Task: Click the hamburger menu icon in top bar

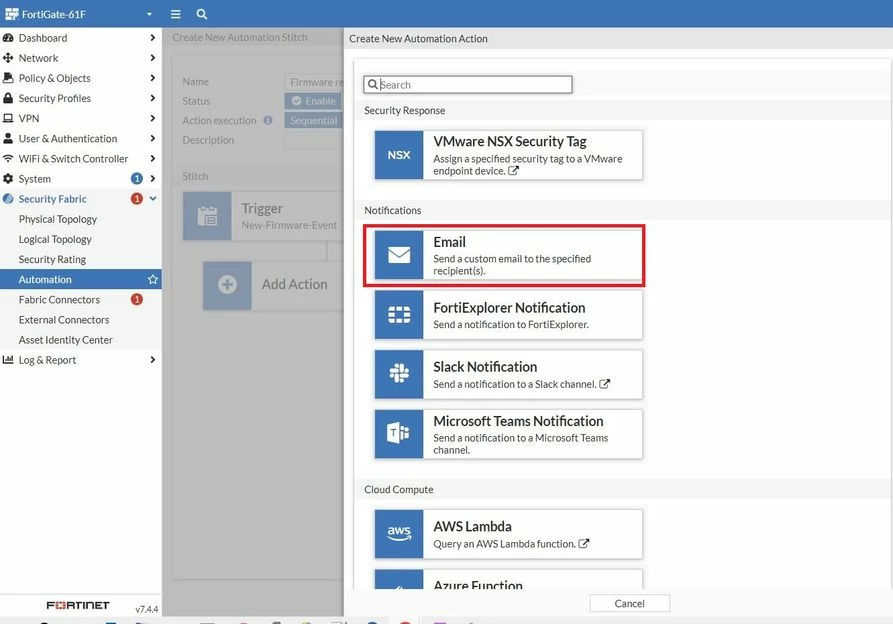Action: [175, 14]
